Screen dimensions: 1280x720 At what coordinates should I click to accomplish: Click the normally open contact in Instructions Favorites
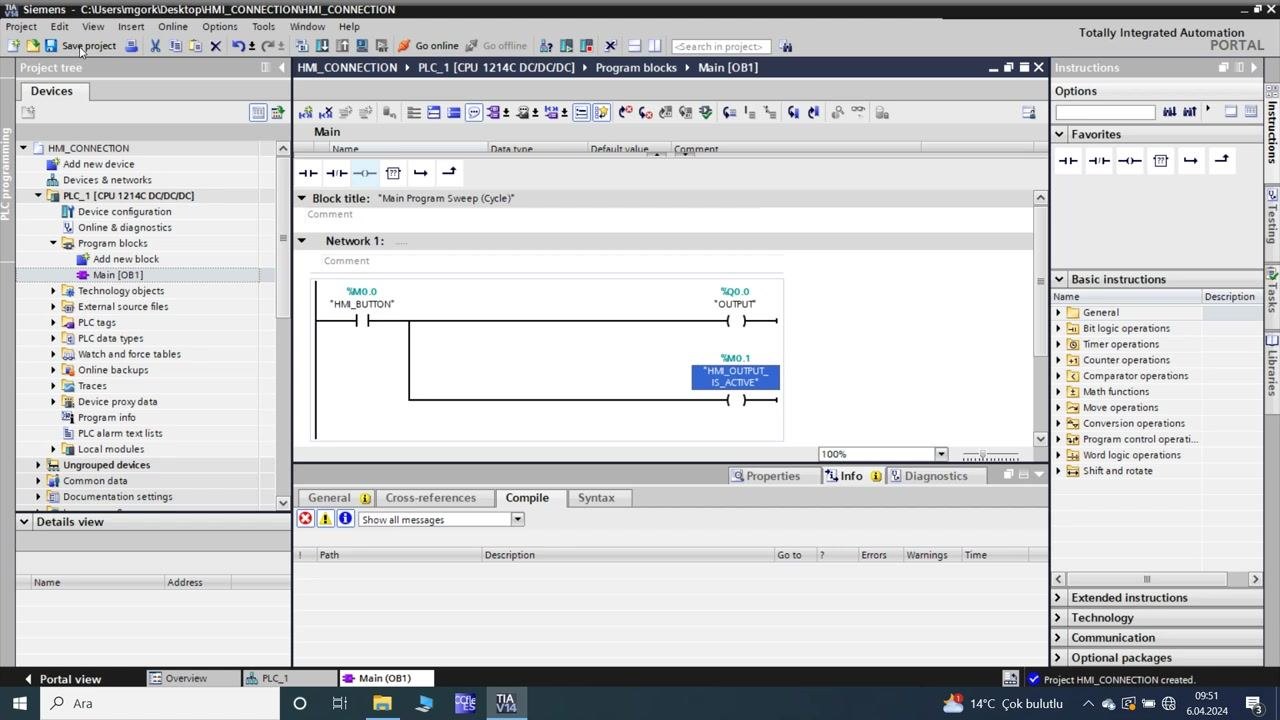tap(1068, 160)
